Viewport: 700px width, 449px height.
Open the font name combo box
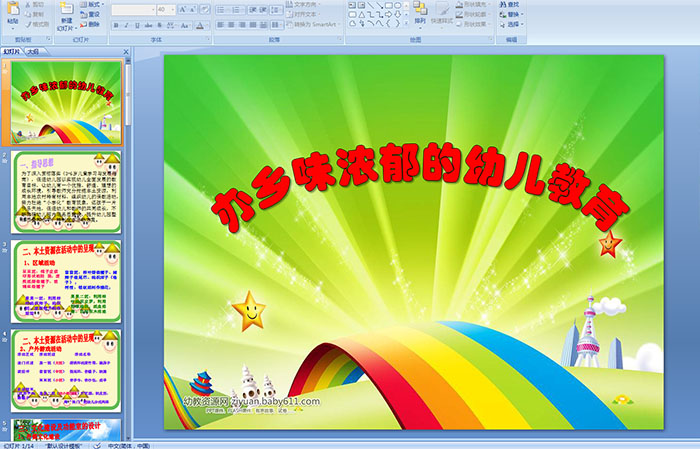[x=133, y=10]
